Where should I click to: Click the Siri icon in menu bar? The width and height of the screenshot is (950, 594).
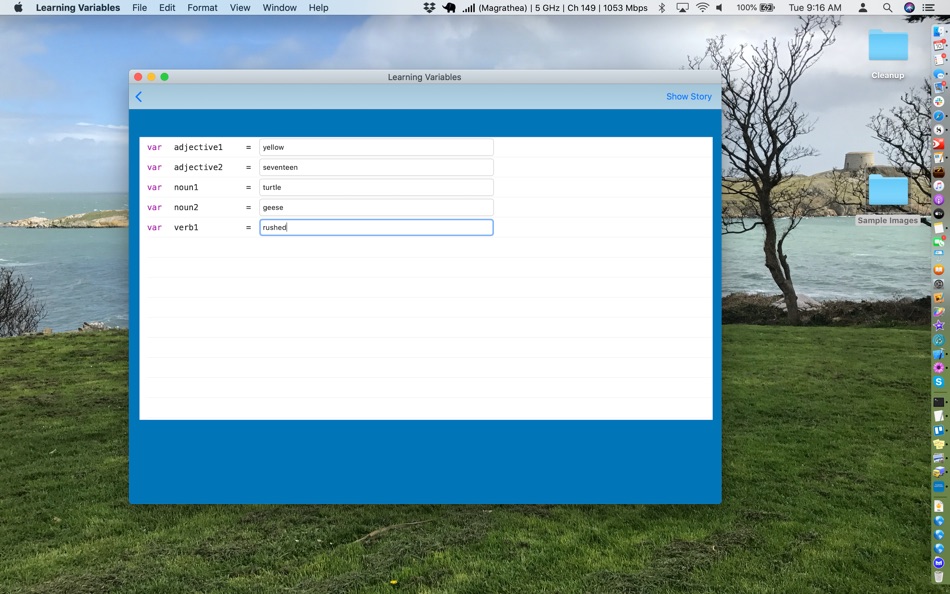point(909,8)
